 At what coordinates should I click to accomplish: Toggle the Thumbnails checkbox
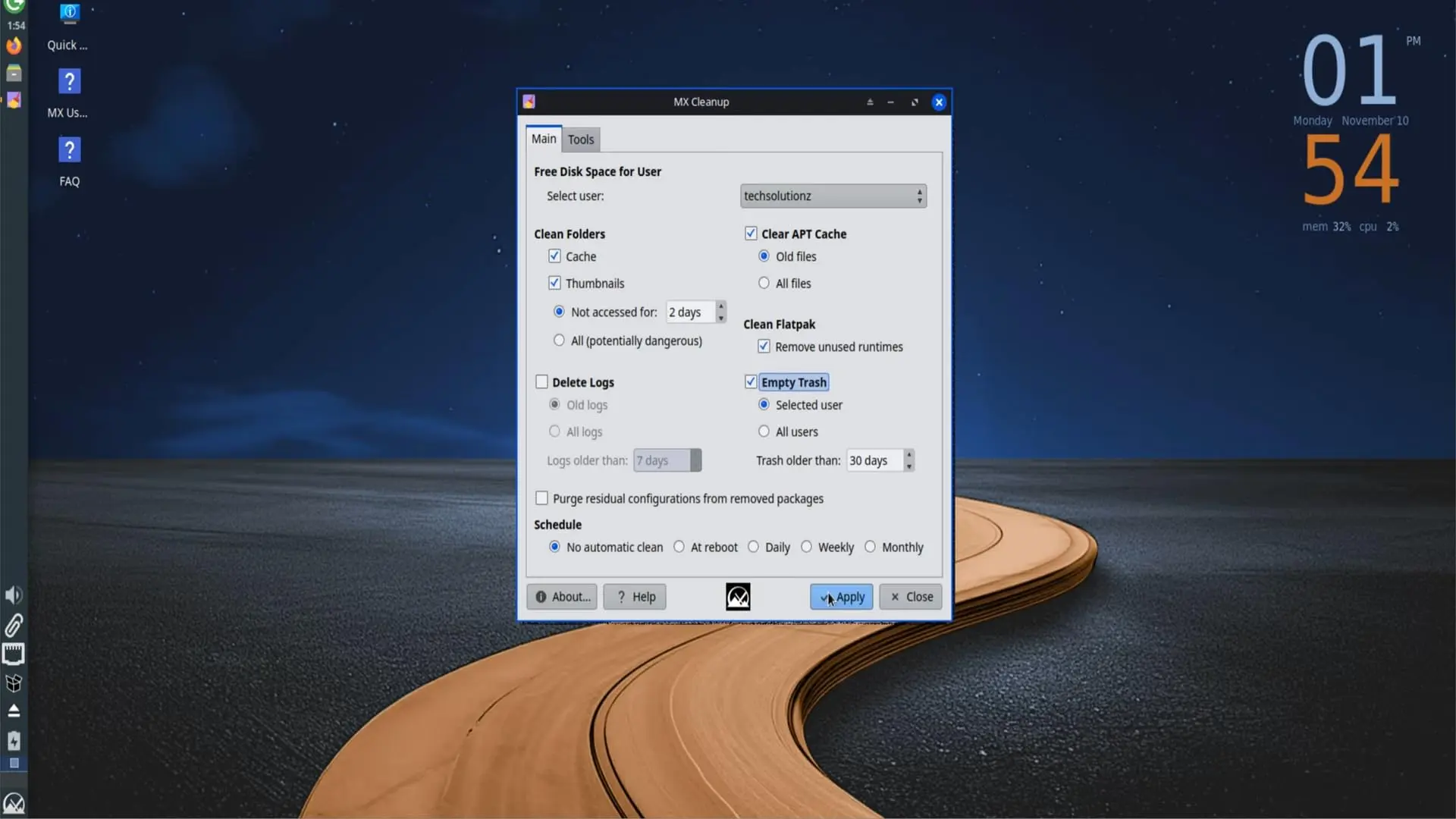[554, 283]
